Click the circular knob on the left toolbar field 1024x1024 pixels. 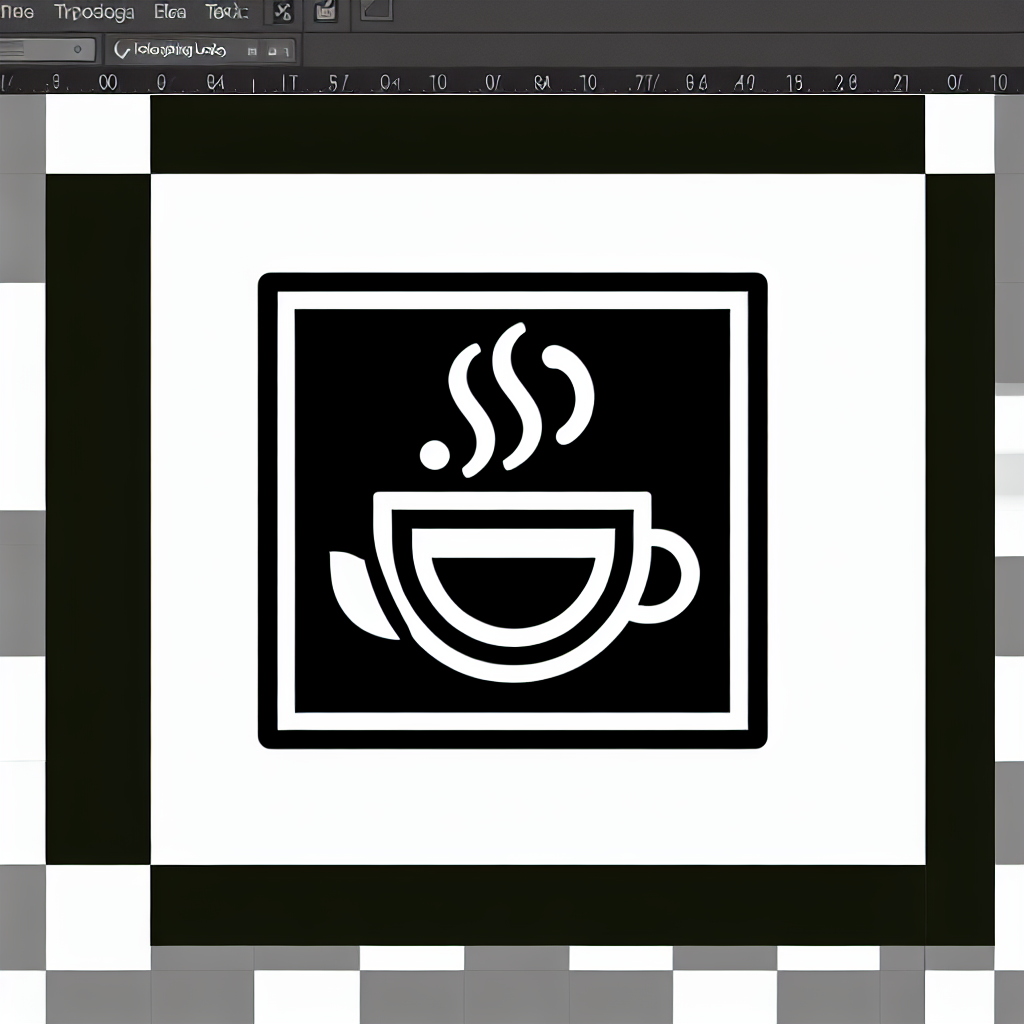[x=78, y=47]
